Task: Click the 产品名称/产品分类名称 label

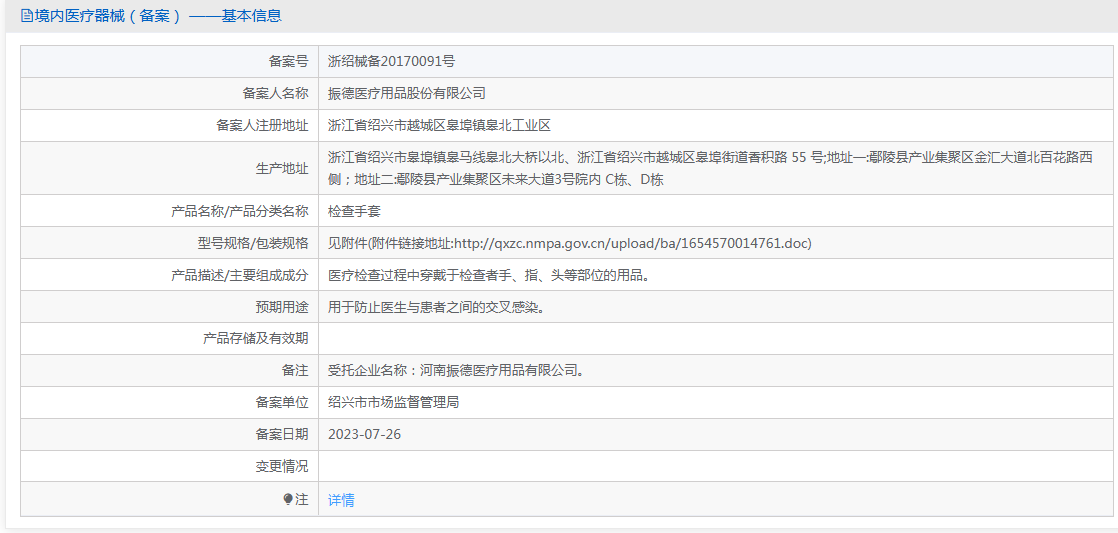Action: point(240,211)
